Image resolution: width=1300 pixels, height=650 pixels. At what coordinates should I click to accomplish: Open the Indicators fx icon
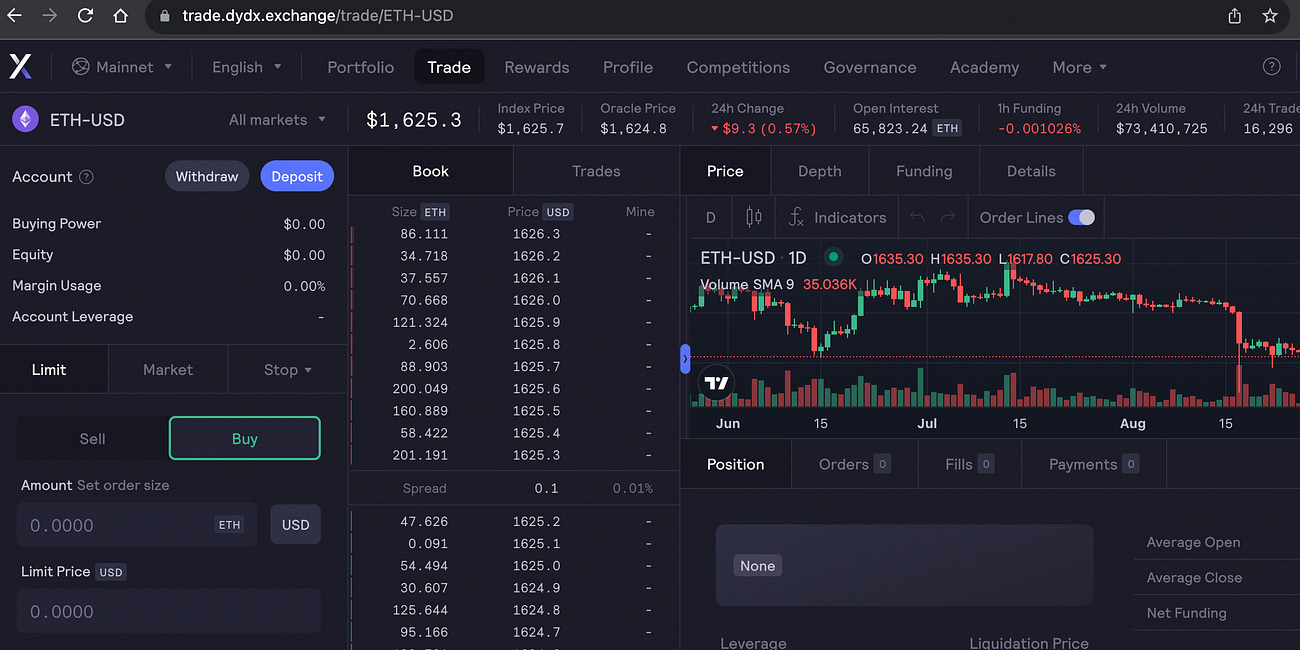[797, 217]
